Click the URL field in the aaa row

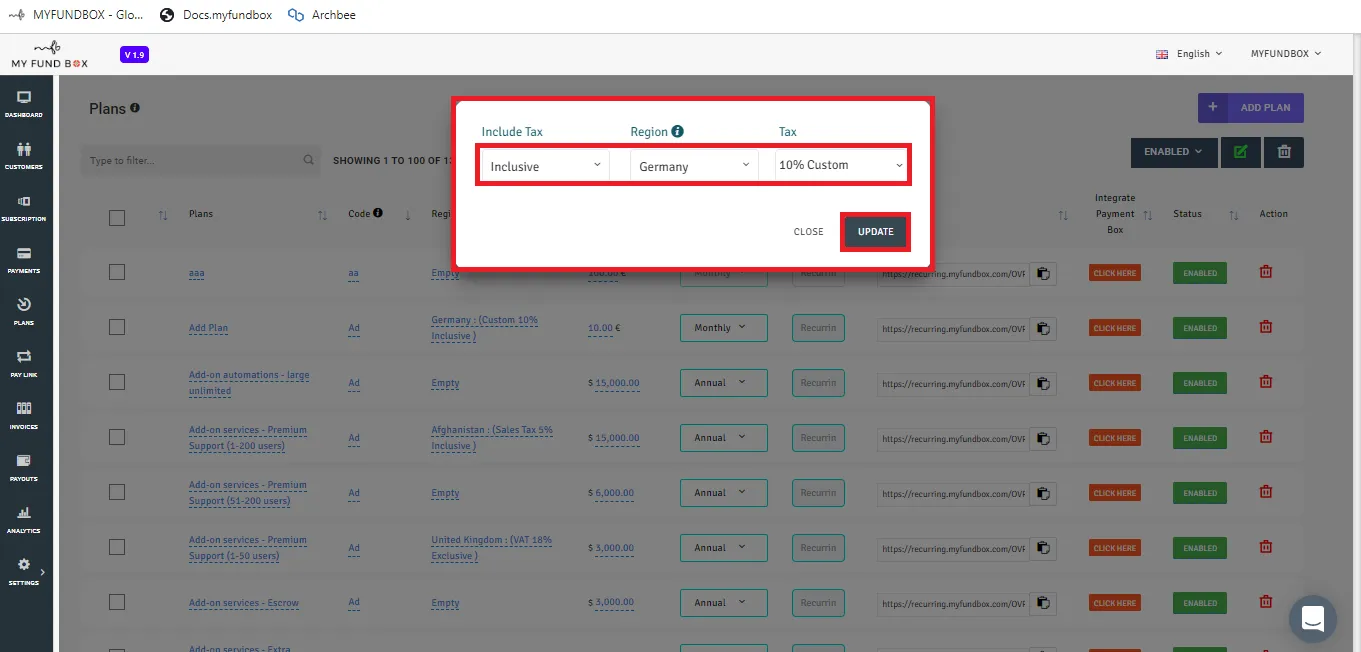(x=953, y=273)
